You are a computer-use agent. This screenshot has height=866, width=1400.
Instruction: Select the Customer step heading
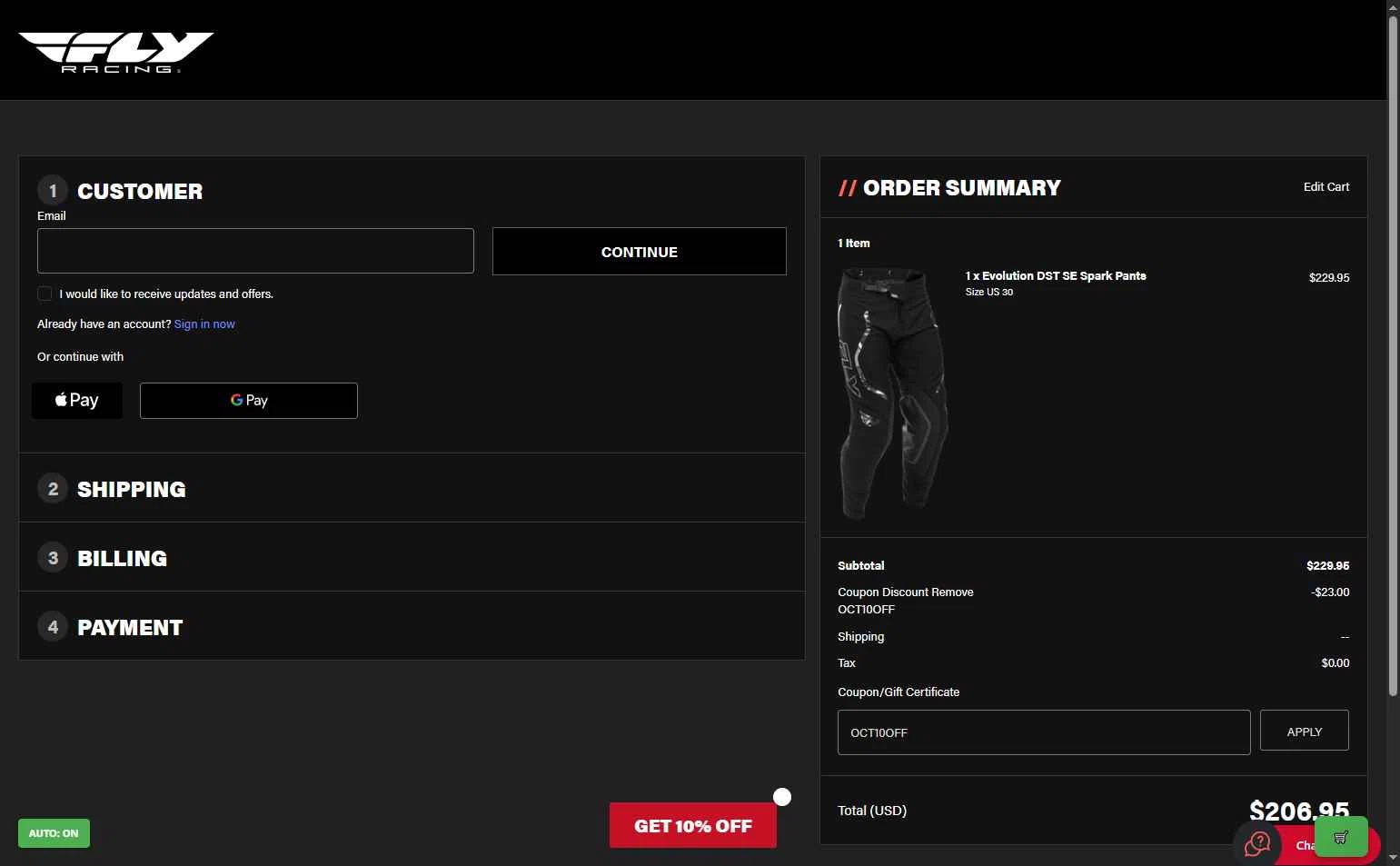tap(140, 191)
